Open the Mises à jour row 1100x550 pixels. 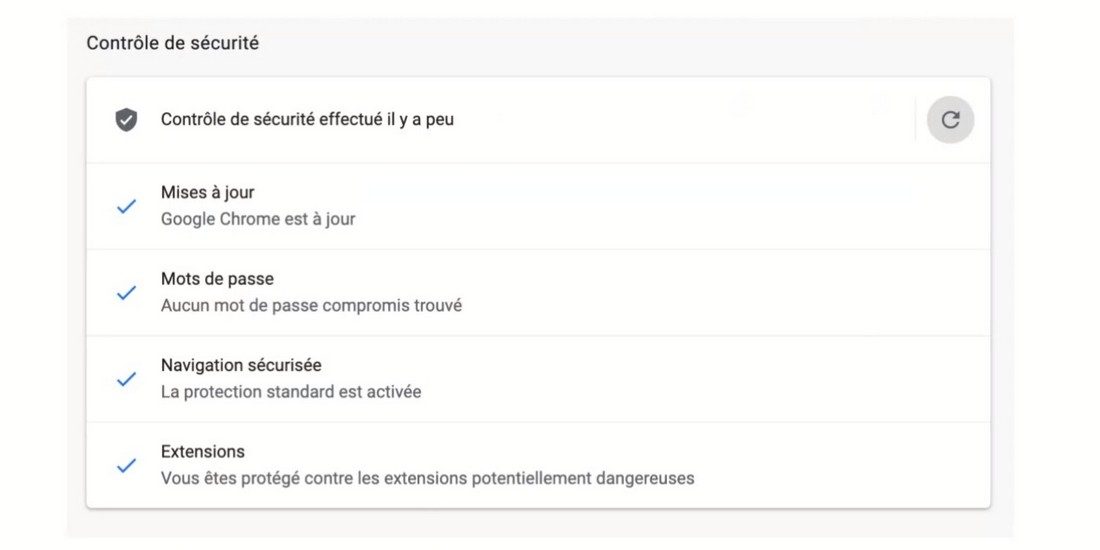click(538, 206)
